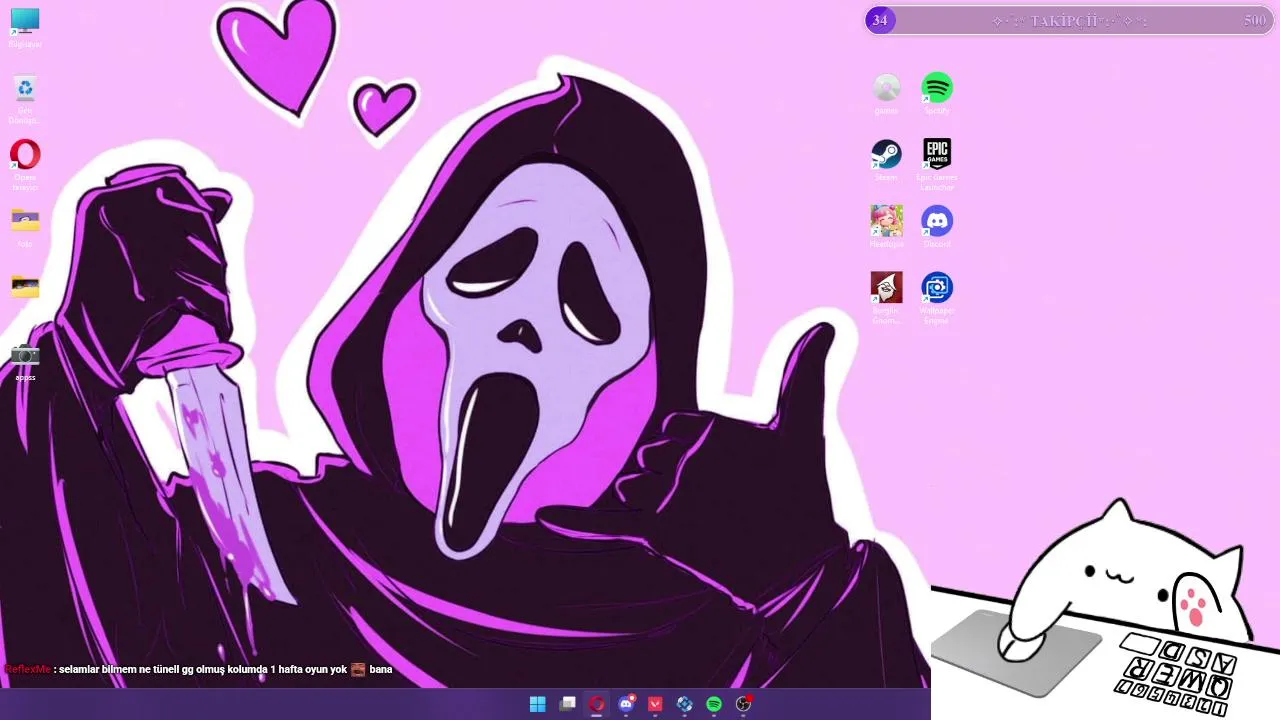1280x720 pixels.
Task: Switch to Opera in the taskbar
Action: pos(597,704)
